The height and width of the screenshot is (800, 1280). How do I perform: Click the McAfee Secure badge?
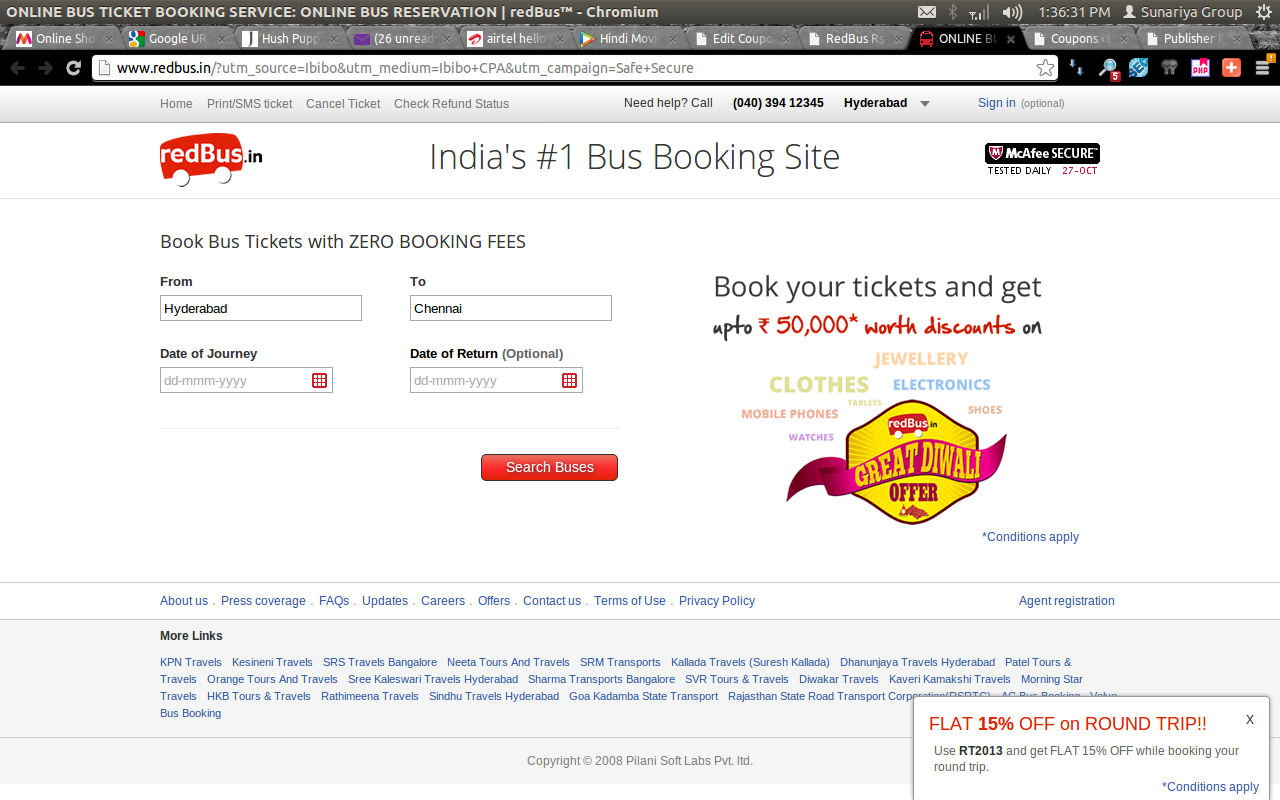(1042, 159)
